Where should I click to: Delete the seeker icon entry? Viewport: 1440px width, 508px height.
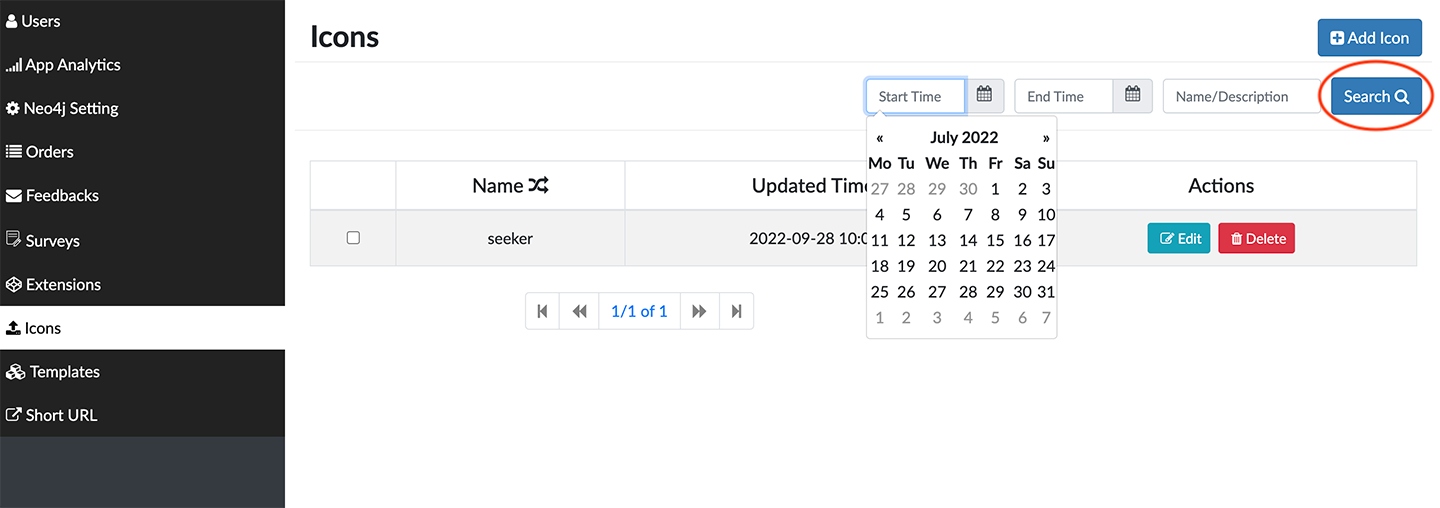pos(1256,239)
